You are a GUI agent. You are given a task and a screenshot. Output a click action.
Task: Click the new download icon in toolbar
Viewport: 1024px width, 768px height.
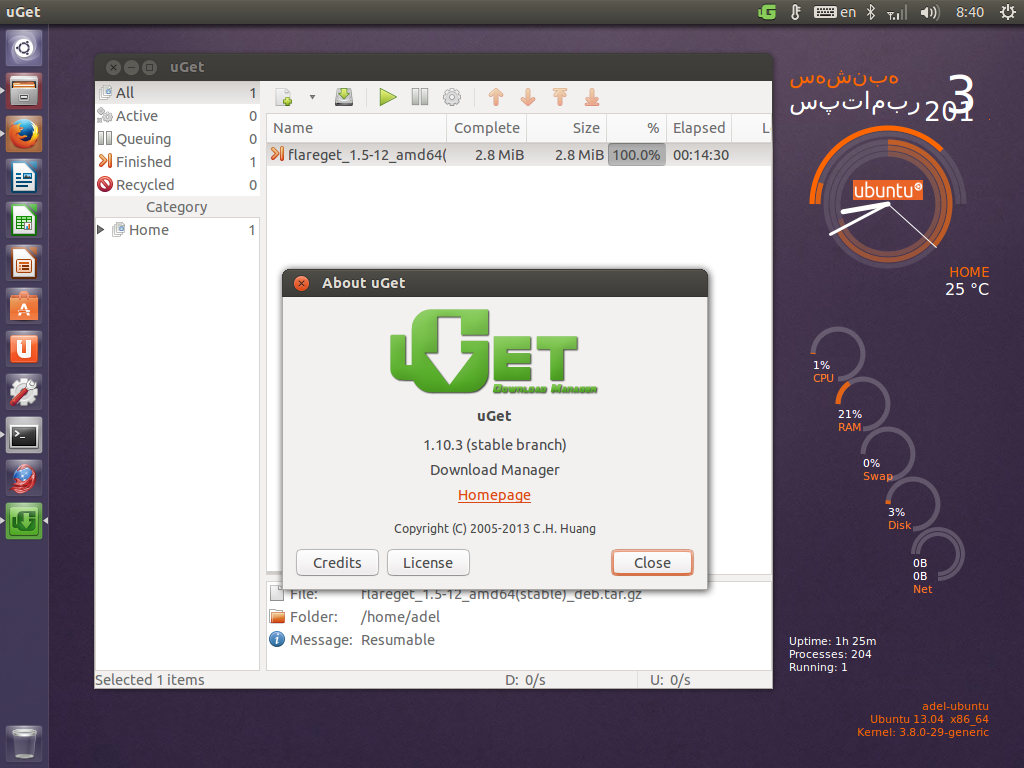pyautogui.click(x=284, y=97)
